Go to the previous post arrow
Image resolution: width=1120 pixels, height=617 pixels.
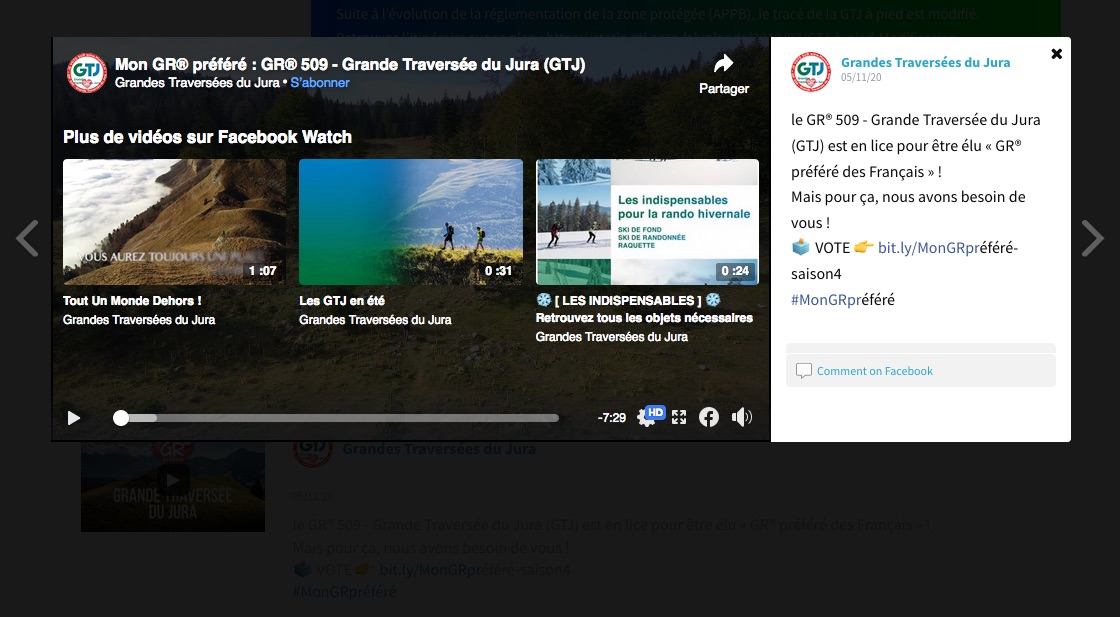[27, 238]
